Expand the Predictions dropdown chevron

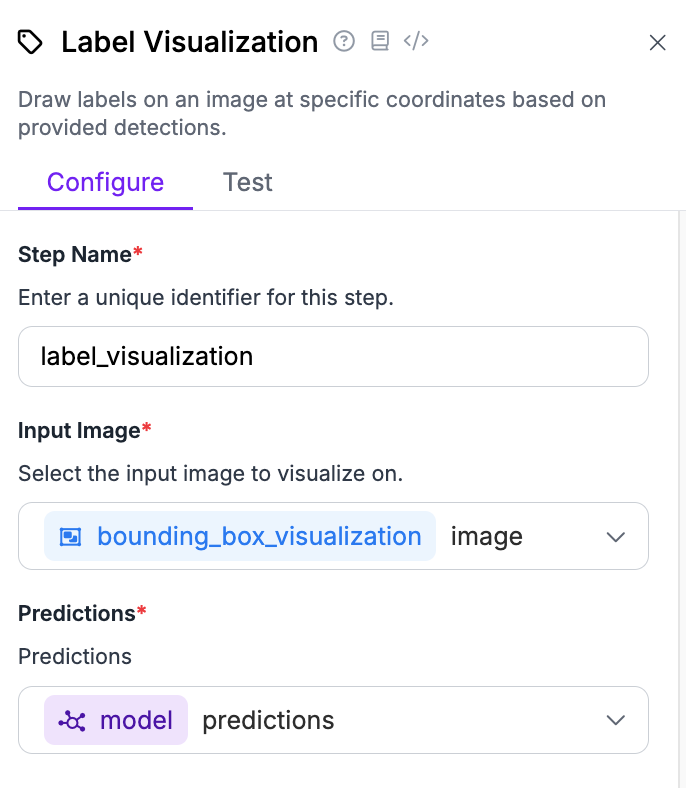[616, 720]
